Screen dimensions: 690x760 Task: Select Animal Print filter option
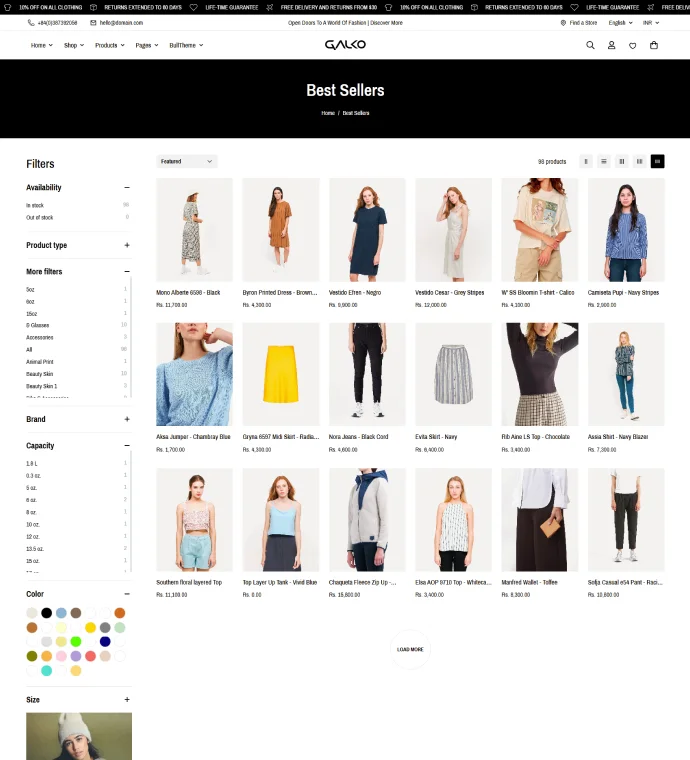pyautogui.click(x=77, y=362)
